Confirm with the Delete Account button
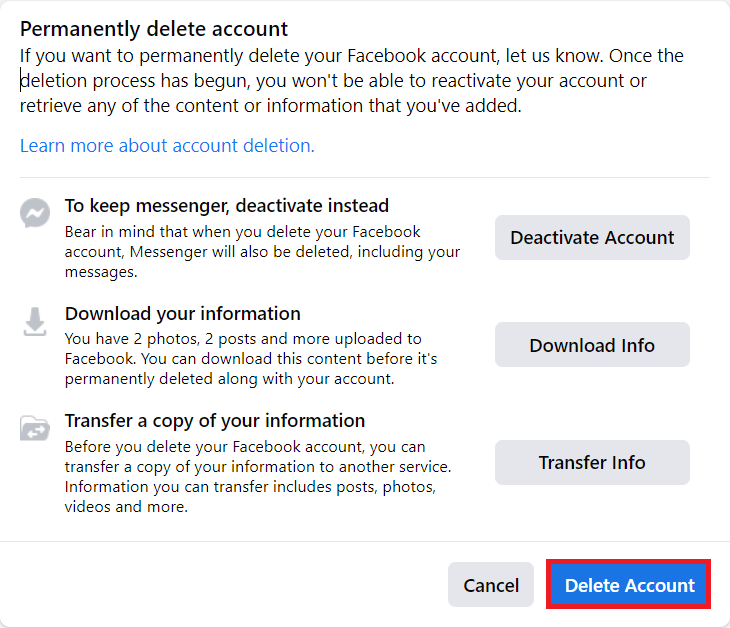 629,585
